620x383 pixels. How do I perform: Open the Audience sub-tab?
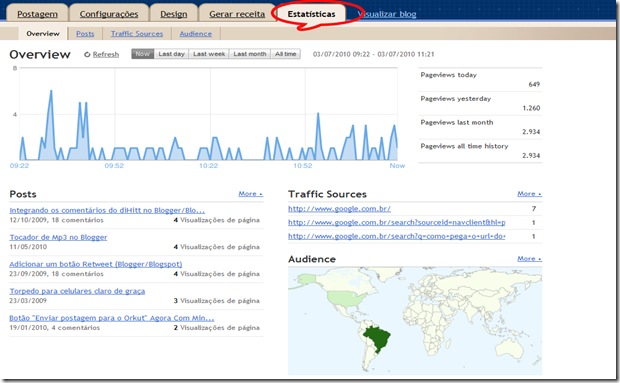click(195, 34)
